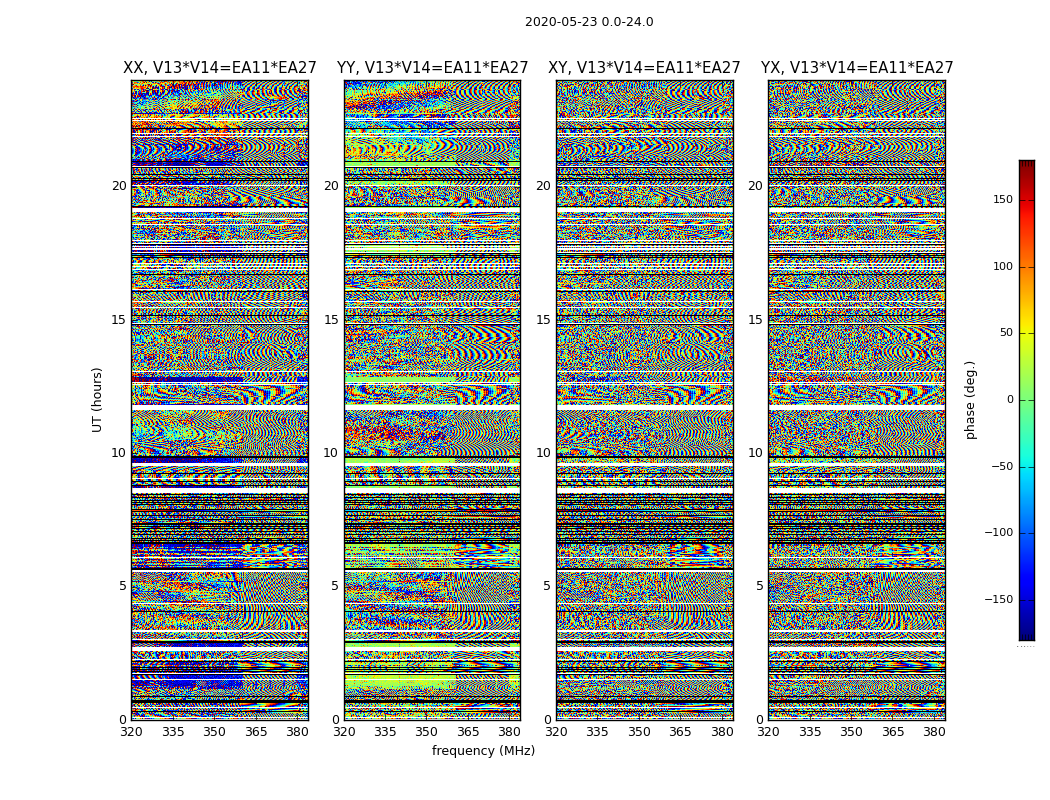The width and height of the screenshot is (1050, 800).
Task: Click YX panel y-axis tick 10
Action: (x=755, y=453)
